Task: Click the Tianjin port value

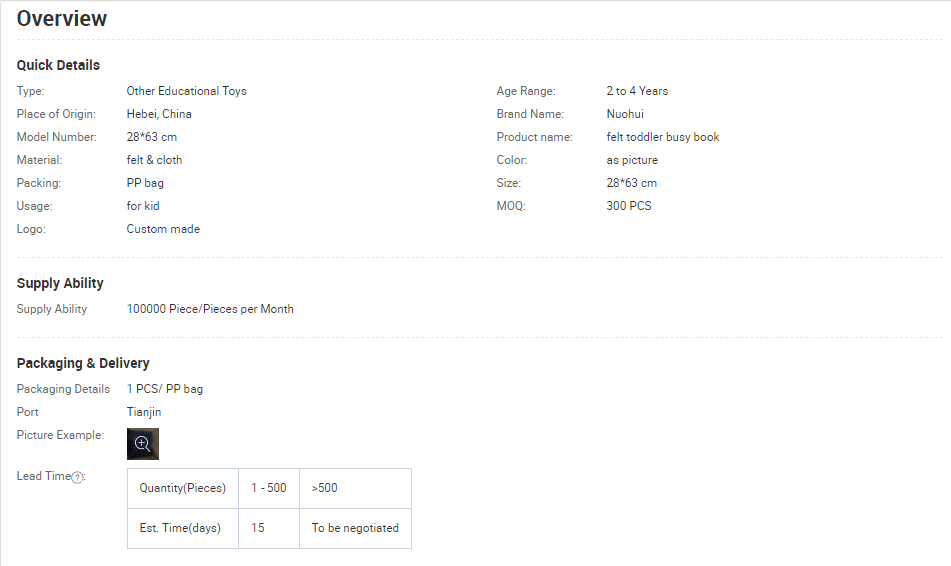Action: click(144, 412)
